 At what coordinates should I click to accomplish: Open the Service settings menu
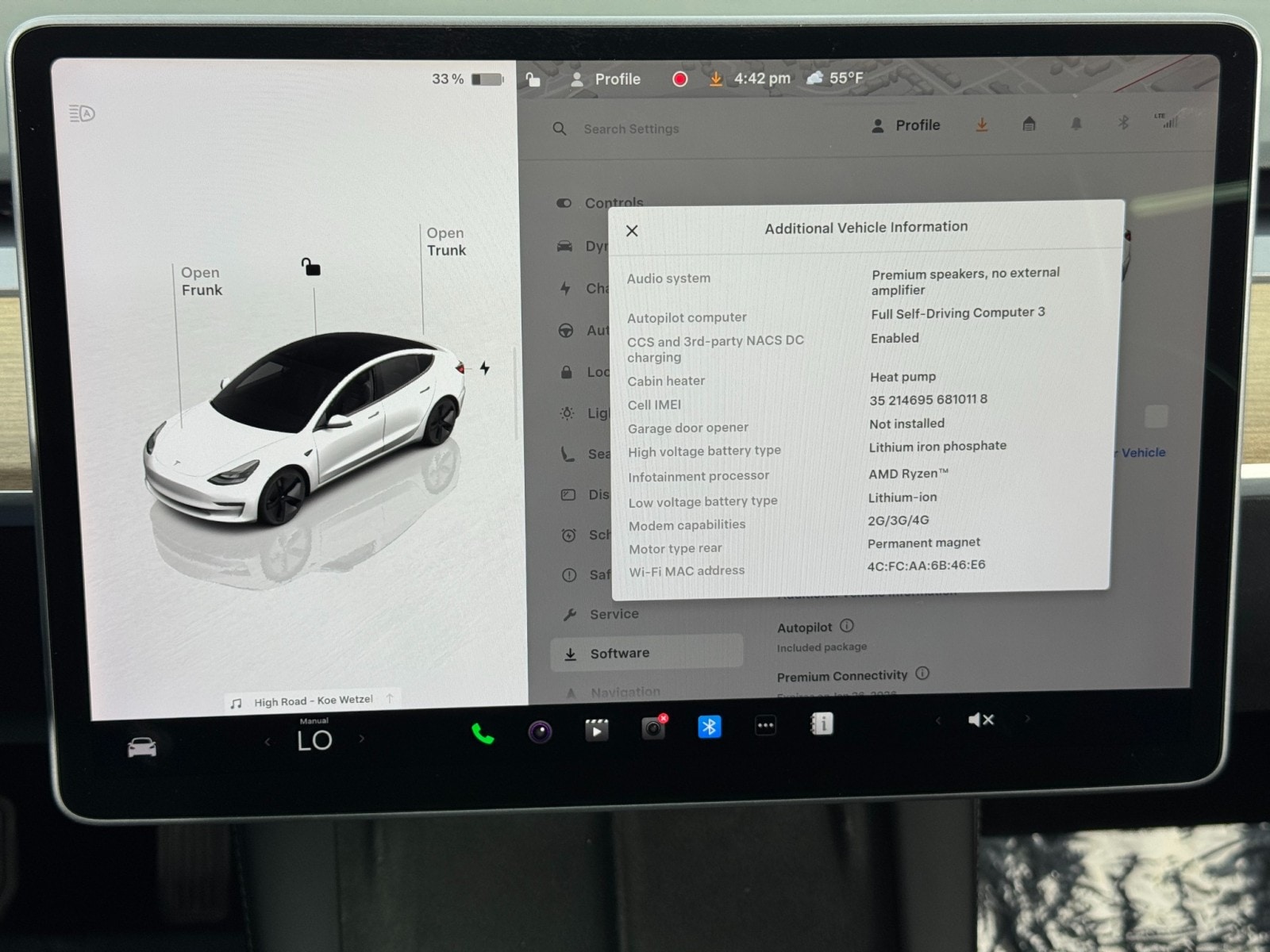click(x=614, y=614)
